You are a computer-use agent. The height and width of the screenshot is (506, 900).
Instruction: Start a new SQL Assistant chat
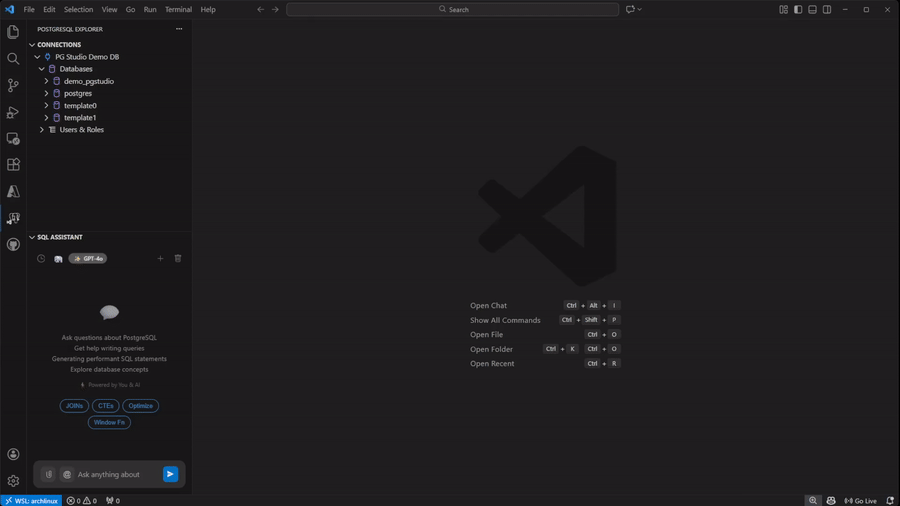(x=160, y=259)
